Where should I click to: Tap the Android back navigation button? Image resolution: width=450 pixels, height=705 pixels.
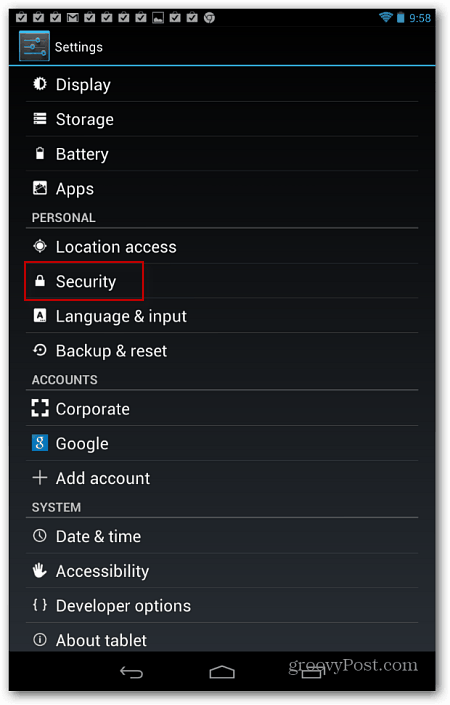coord(131,673)
